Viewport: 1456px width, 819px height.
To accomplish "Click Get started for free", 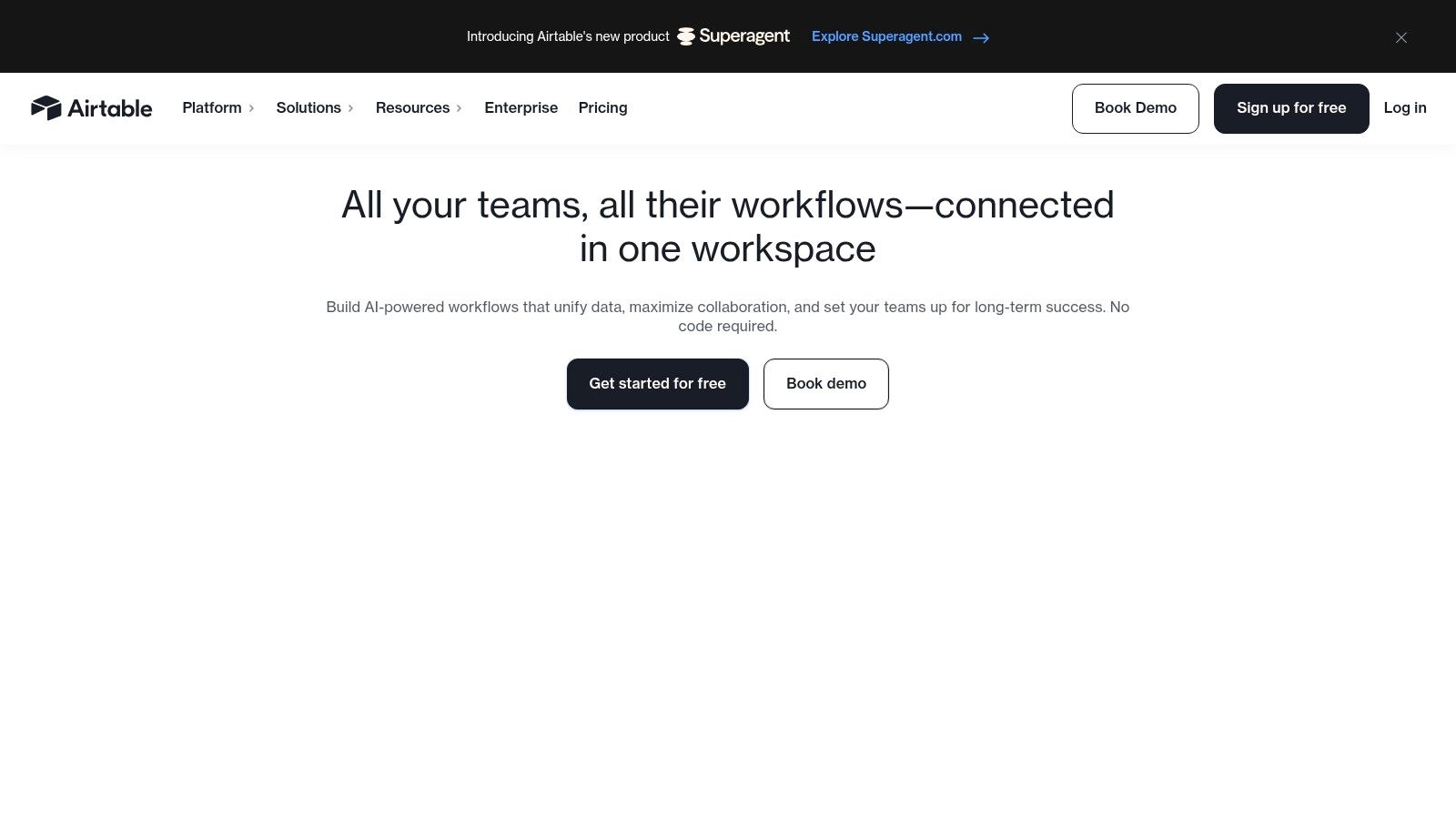I will (657, 383).
